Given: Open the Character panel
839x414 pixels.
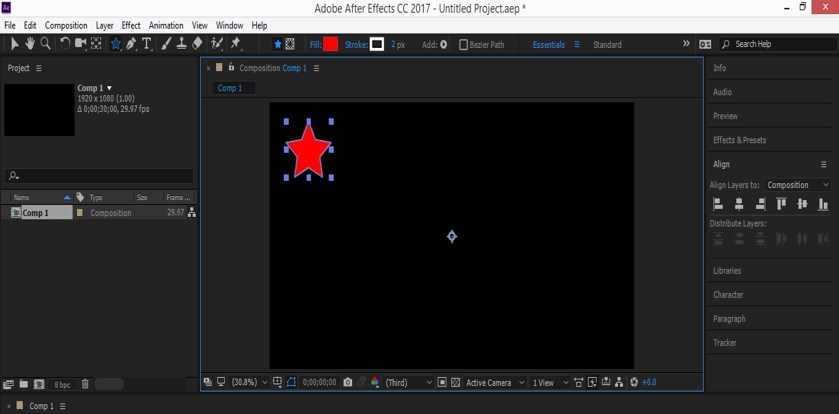Looking at the screenshot, I should pos(728,295).
